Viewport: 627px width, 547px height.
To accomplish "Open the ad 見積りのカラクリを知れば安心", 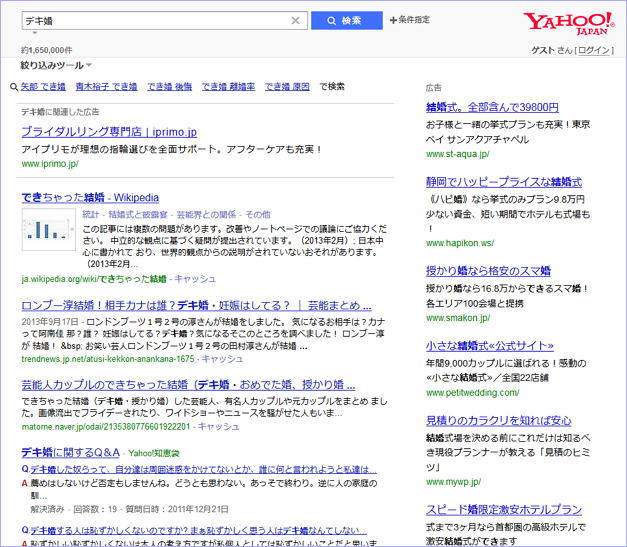I will tap(499, 421).
